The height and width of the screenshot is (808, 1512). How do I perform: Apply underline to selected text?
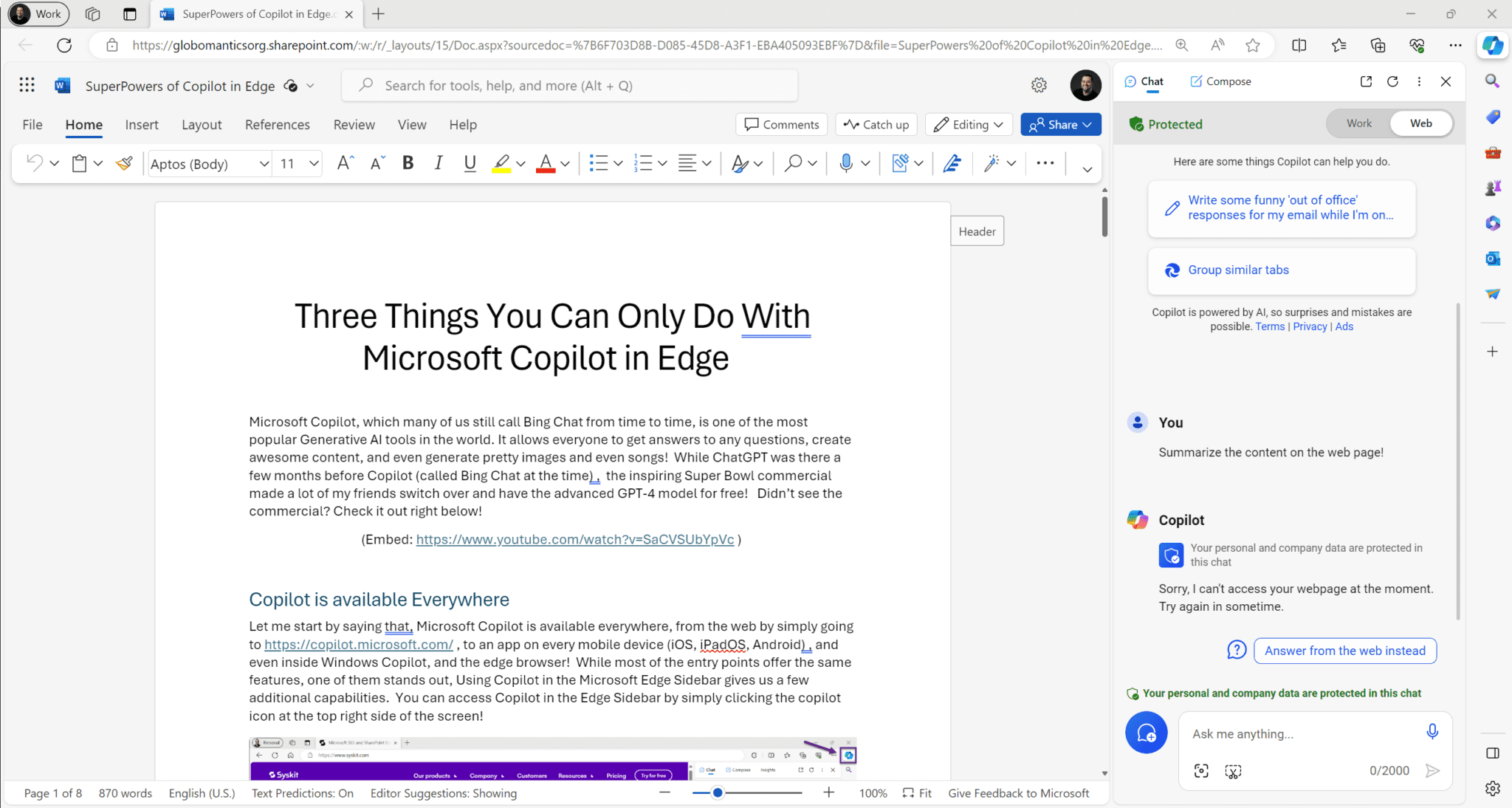(x=470, y=162)
